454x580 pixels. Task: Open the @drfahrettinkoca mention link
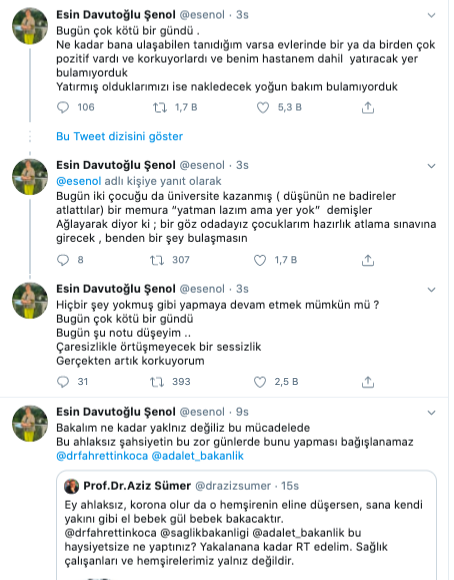tap(102, 456)
